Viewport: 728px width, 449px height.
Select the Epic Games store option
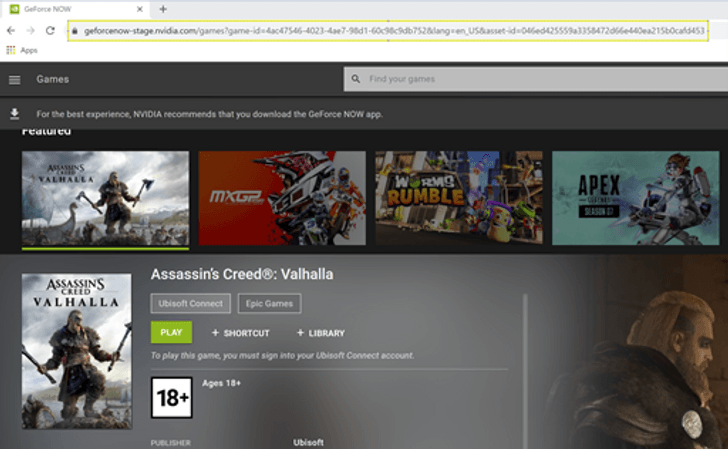tap(269, 303)
